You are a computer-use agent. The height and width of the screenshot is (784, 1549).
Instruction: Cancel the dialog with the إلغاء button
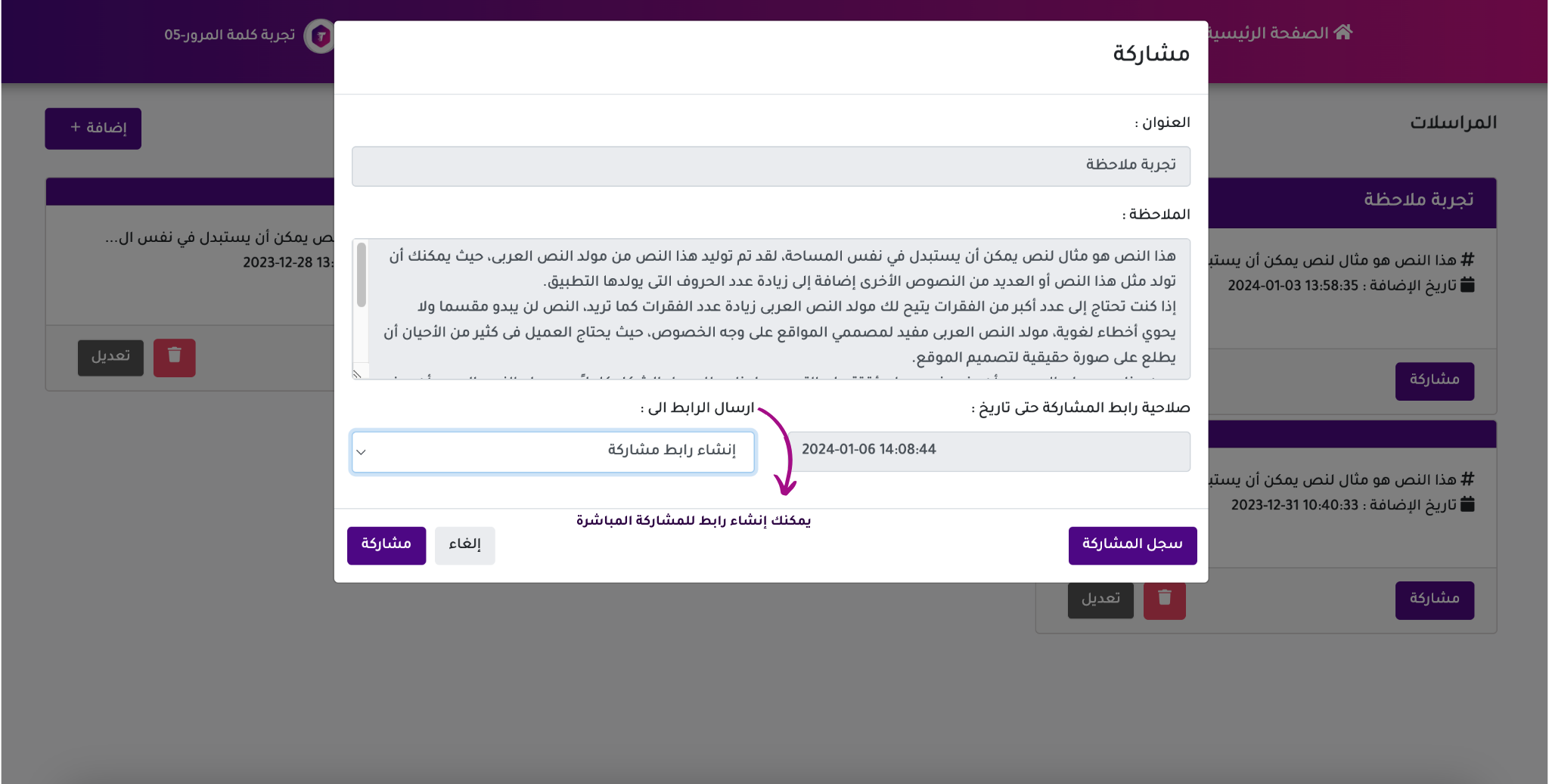(x=464, y=545)
